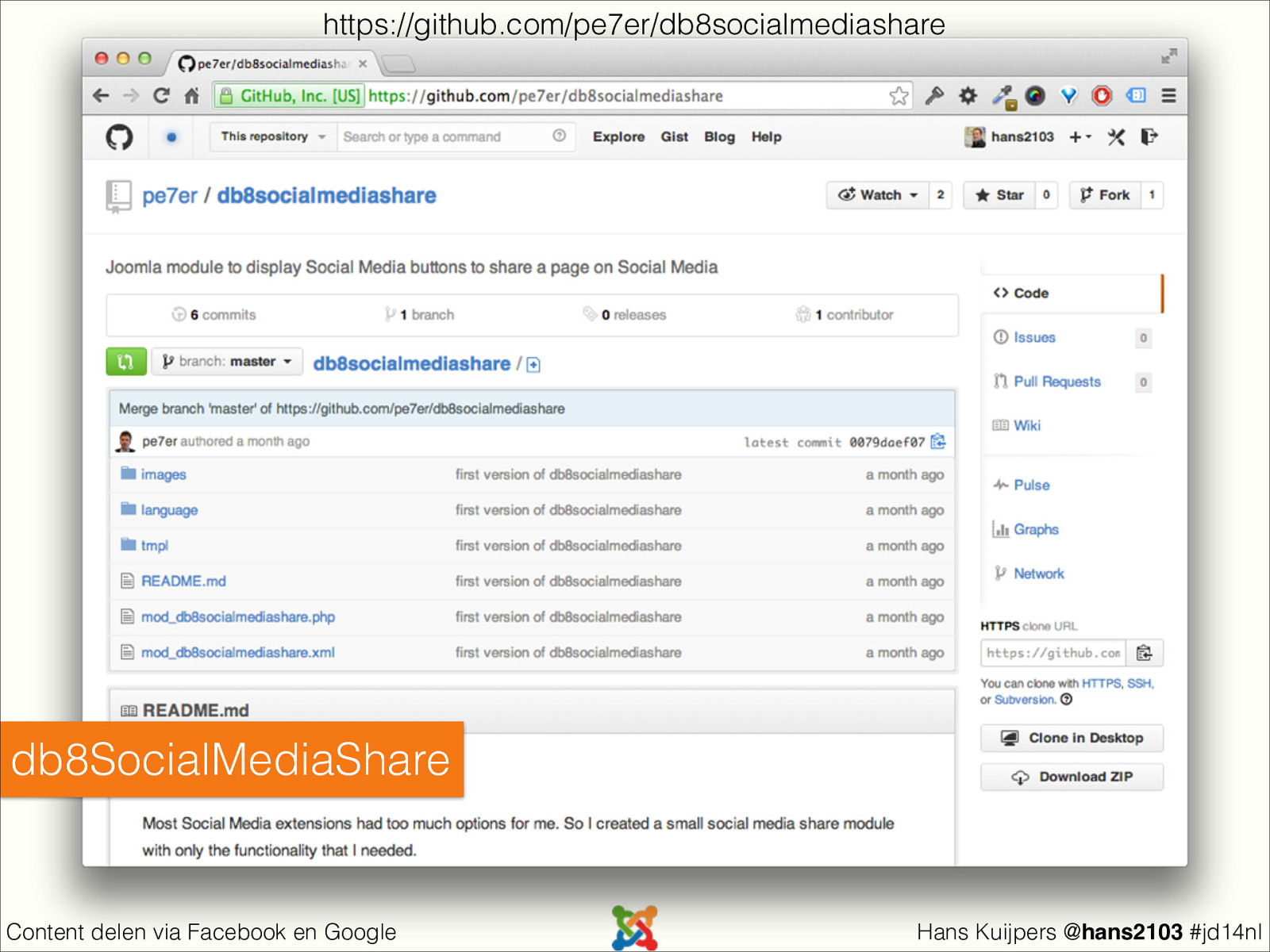1270x952 pixels.
Task: Click Help in GitHub header
Action: point(767,136)
